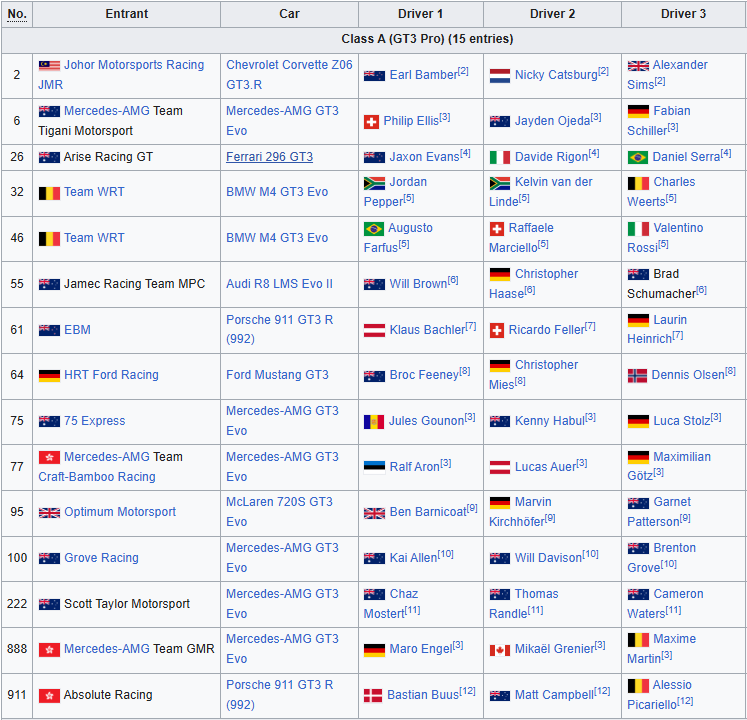
Task: Open the Johor Motorsports Racing JMR link
Action: tap(121, 75)
